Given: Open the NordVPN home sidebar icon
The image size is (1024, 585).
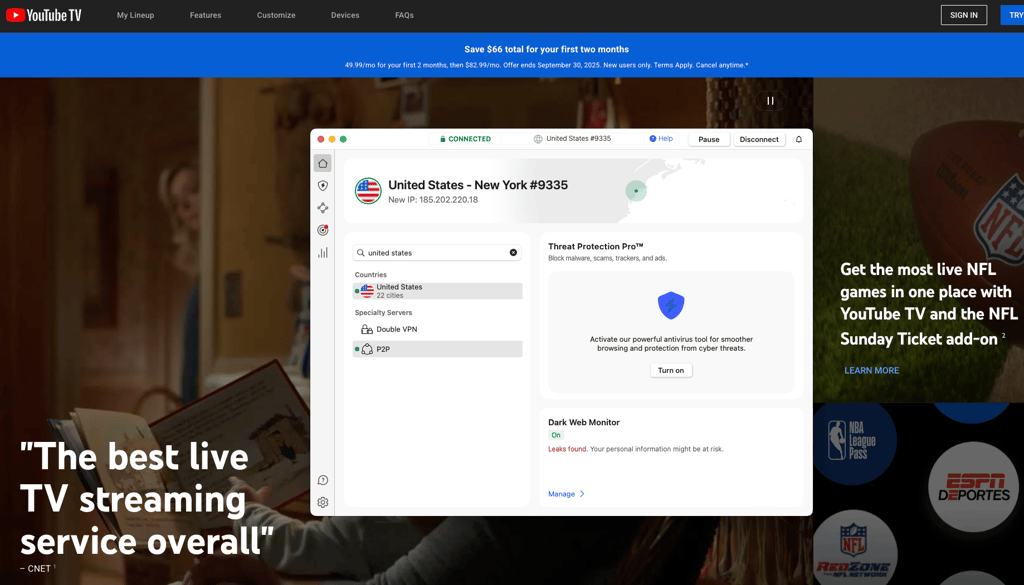Looking at the screenshot, I should click(x=323, y=163).
